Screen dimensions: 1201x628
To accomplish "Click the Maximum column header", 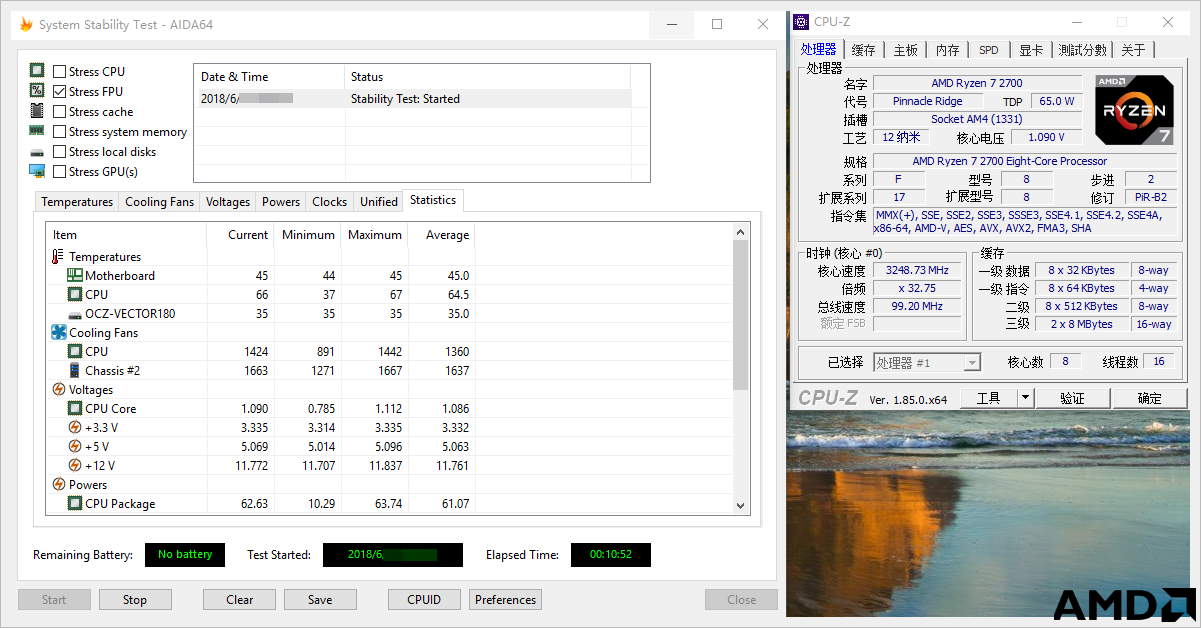I will pyautogui.click(x=375, y=235).
